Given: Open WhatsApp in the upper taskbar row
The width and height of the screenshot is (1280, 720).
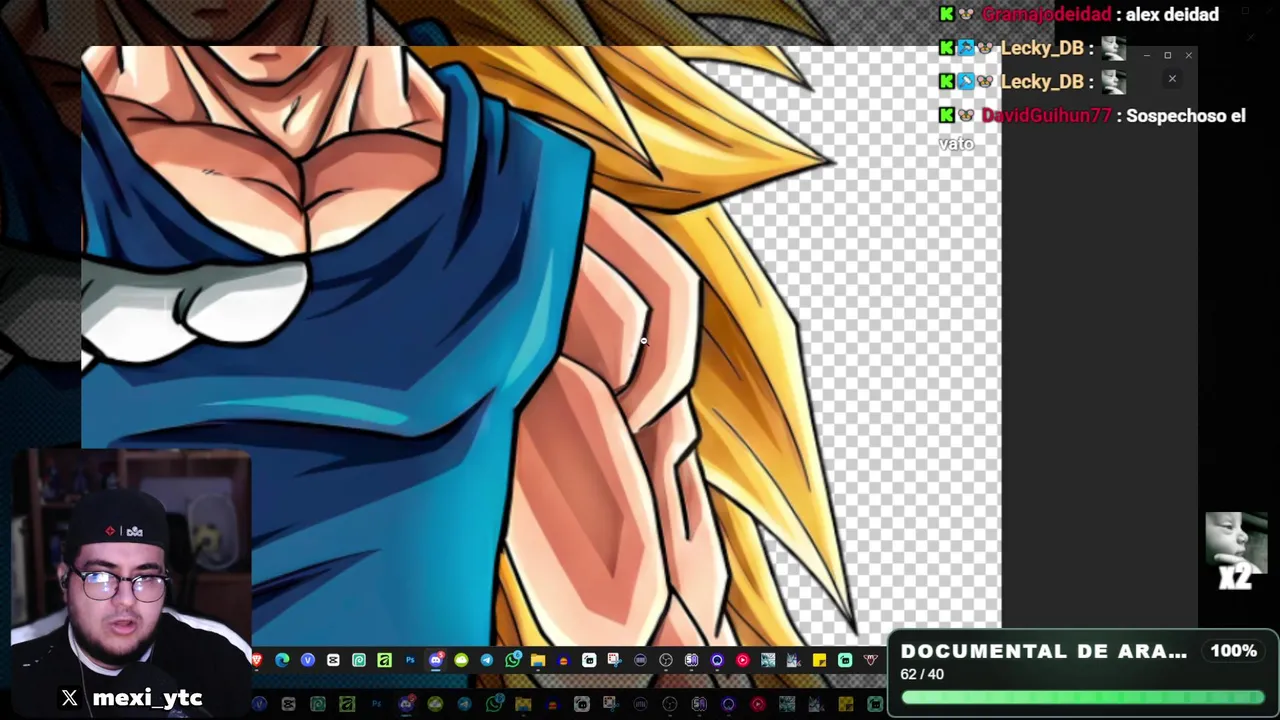Looking at the screenshot, I should click(513, 660).
